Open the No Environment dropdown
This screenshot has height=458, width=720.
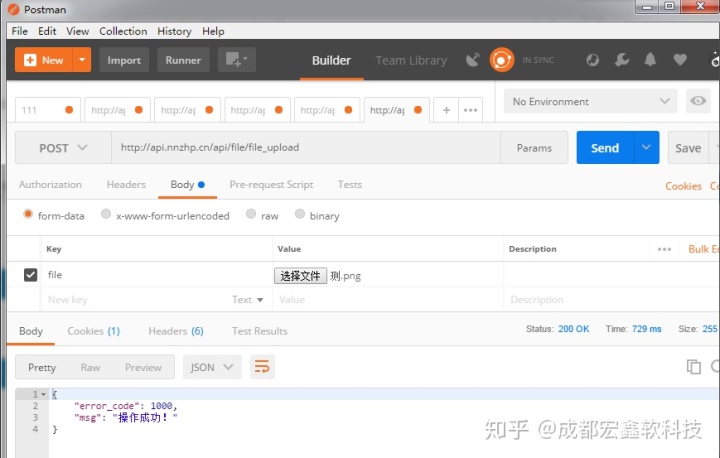pyautogui.click(x=591, y=101)
